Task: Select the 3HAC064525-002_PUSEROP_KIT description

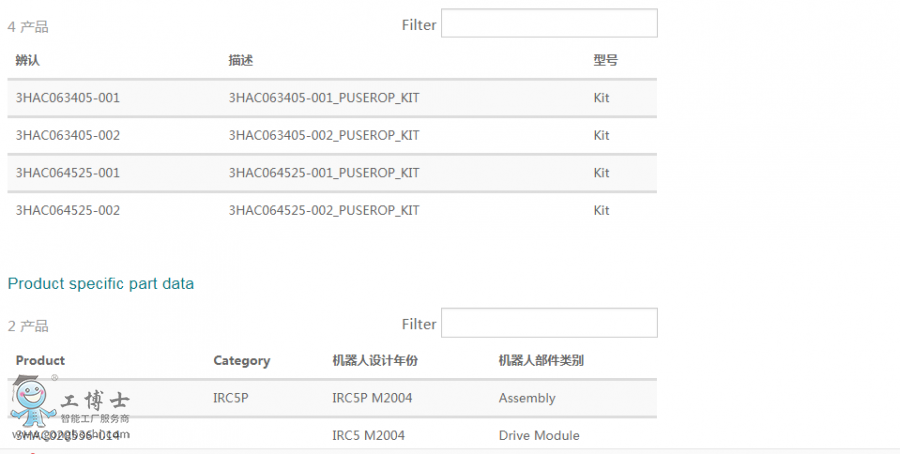Action: (x=323, y=210)
